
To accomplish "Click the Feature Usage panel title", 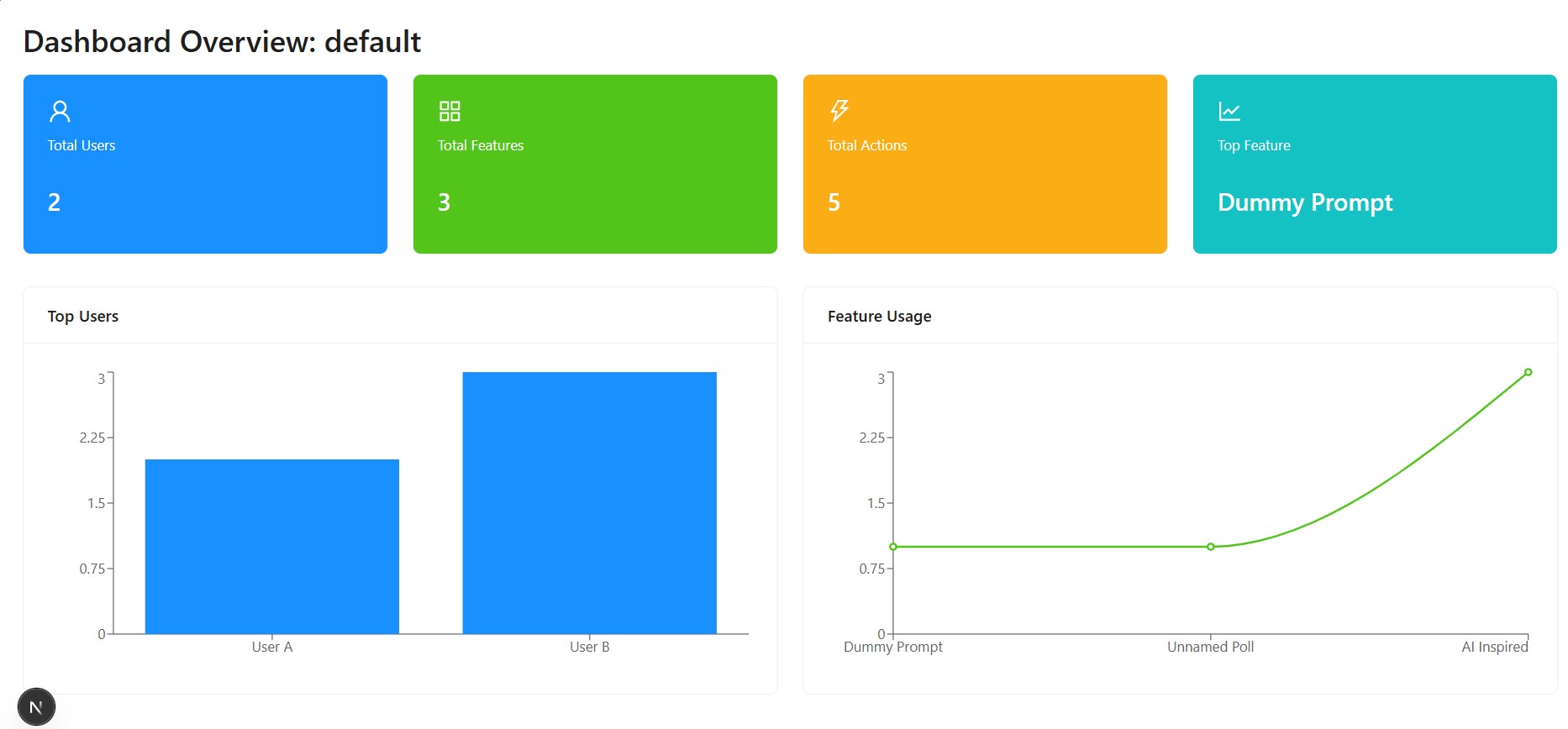I will pyautogui.click(x=880, y=317).
